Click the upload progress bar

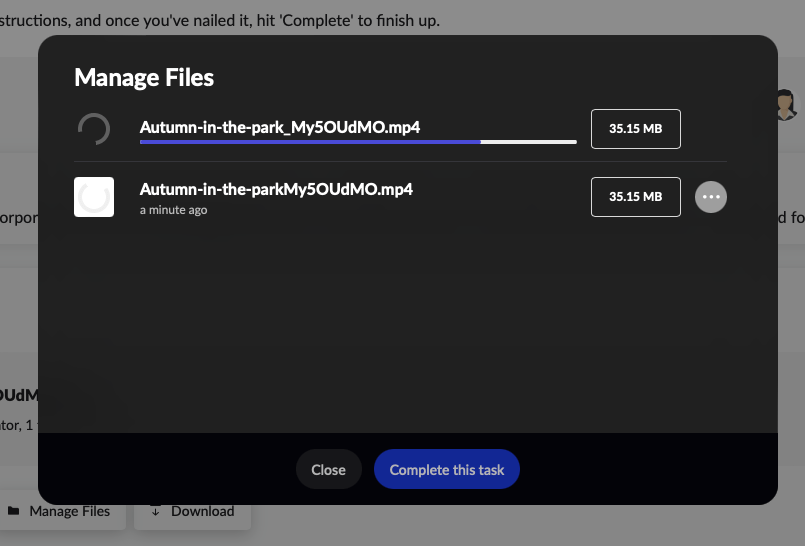pos(358,142)
